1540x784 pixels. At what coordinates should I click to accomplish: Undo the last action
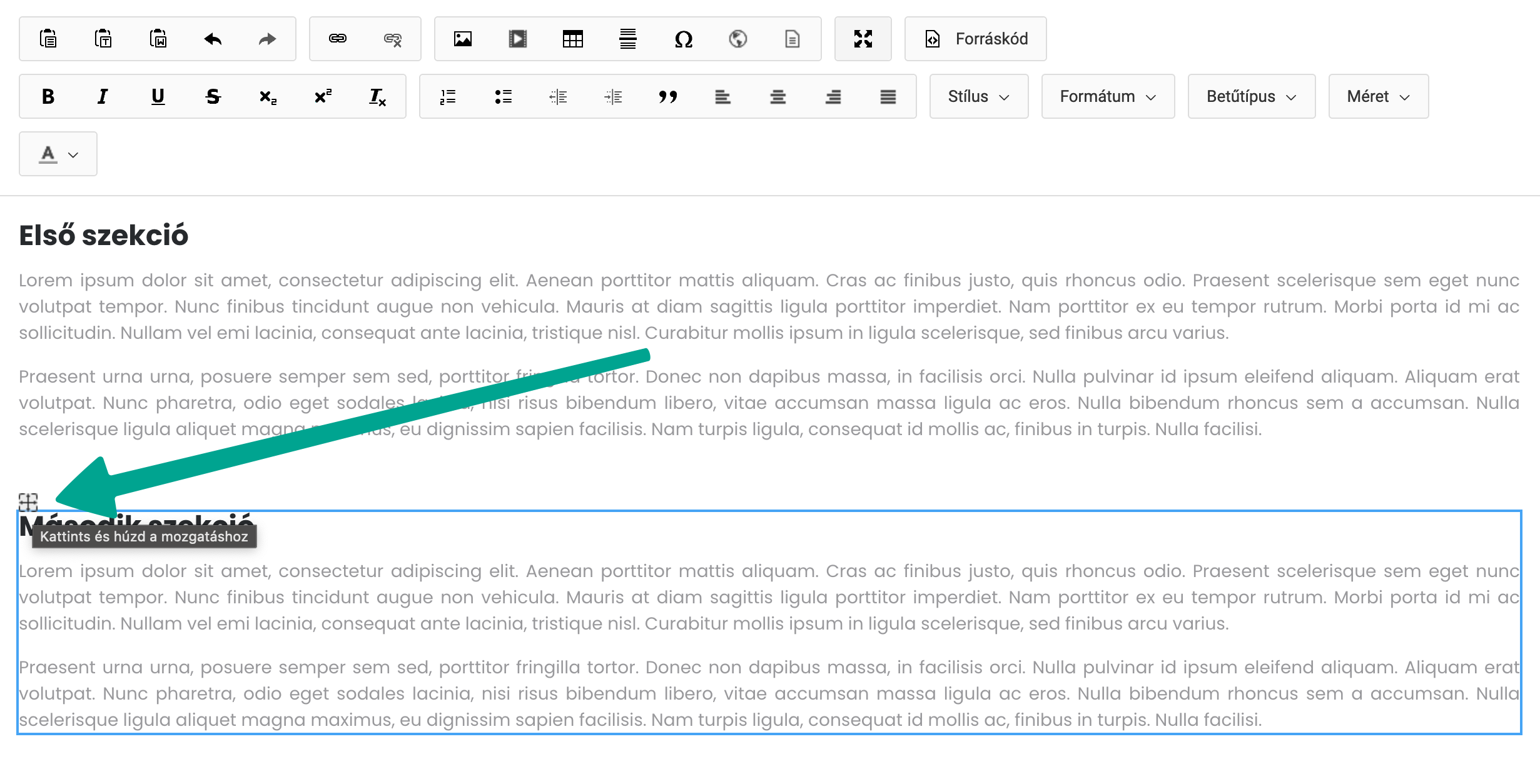[x=213, y=39]
